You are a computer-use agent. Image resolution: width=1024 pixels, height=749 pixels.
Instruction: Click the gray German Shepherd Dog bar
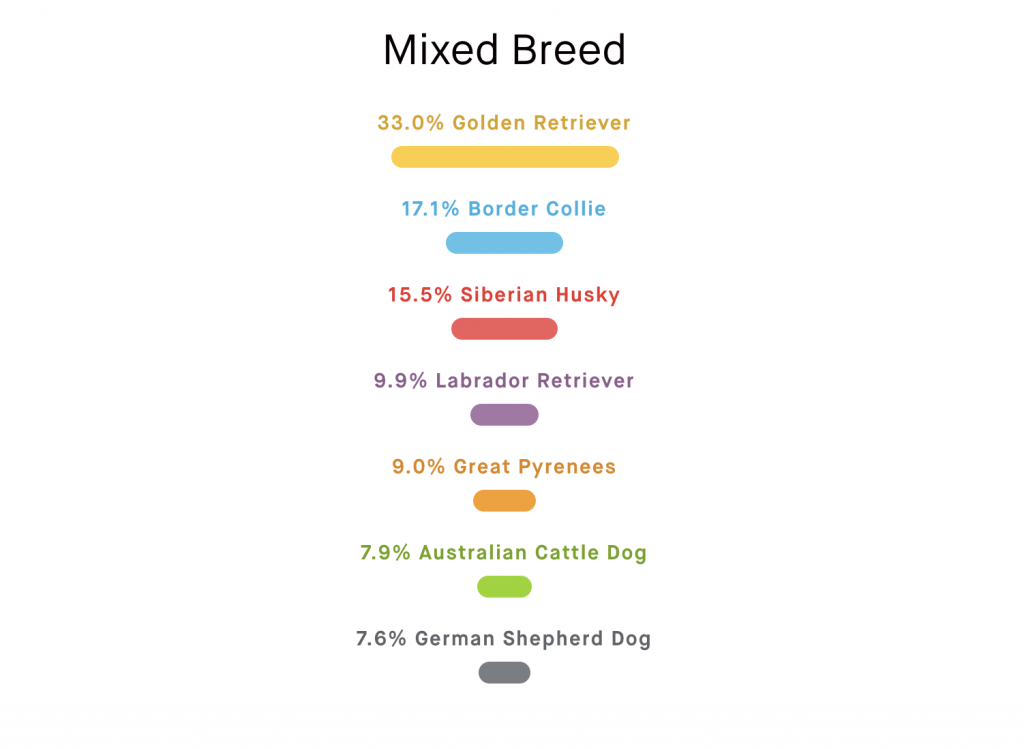[504, 673]
